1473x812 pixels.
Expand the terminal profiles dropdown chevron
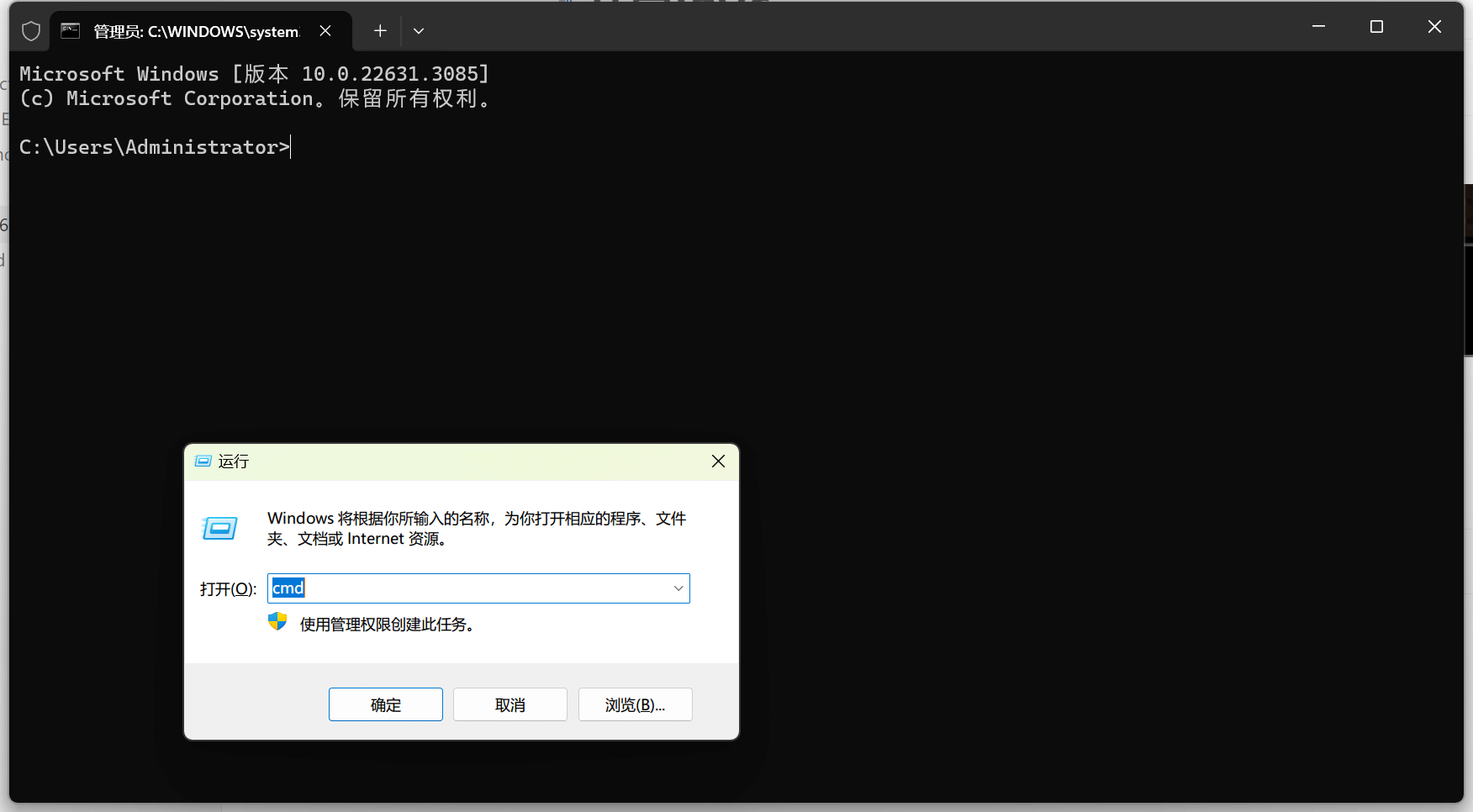(x=419, y=31)
